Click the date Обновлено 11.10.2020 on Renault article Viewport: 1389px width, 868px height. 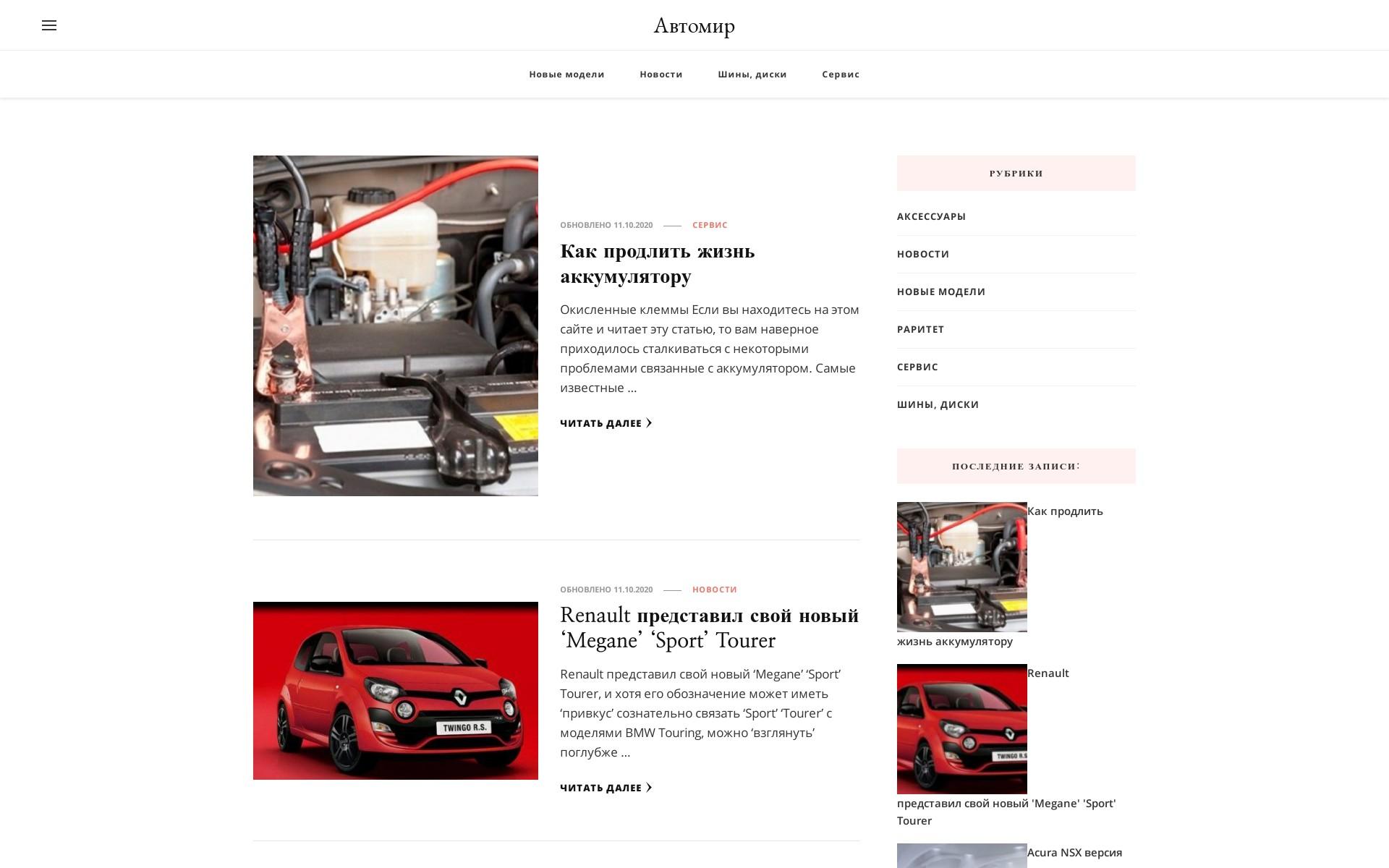(x=606, y=590)
